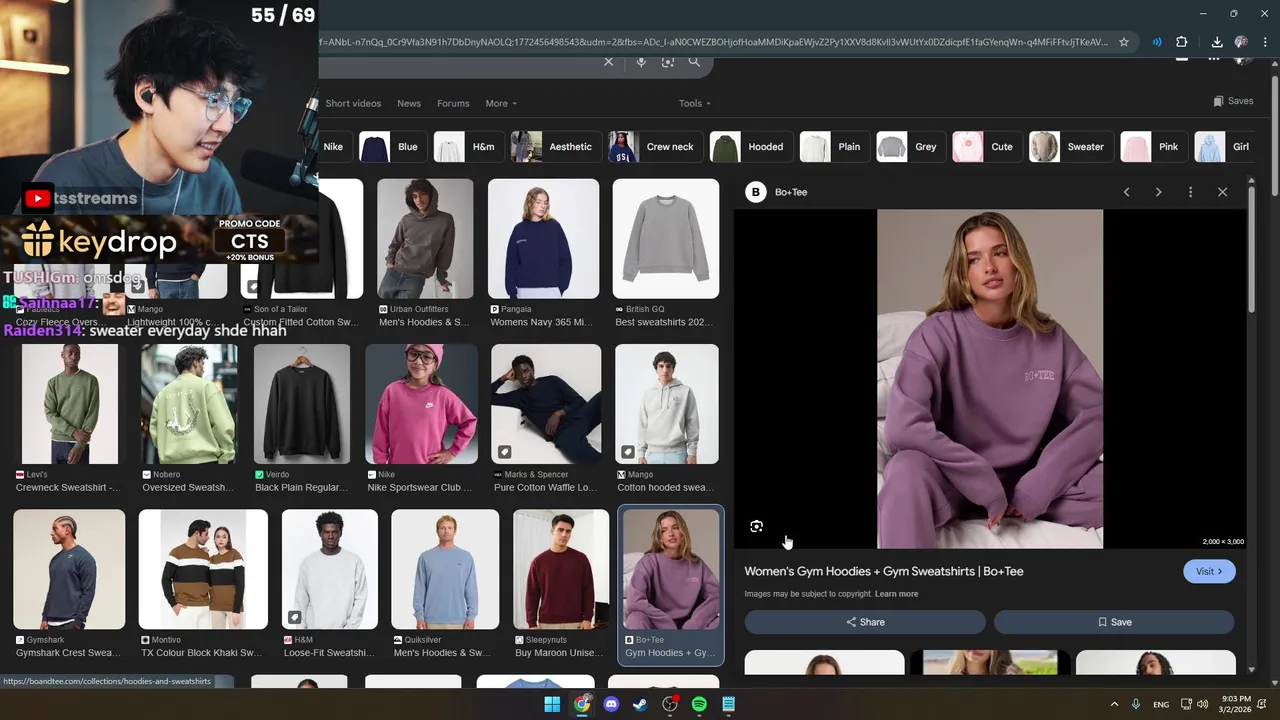Apply the Hooded filter chip
The image size is (1280, 720).
[x=750, y=147]
